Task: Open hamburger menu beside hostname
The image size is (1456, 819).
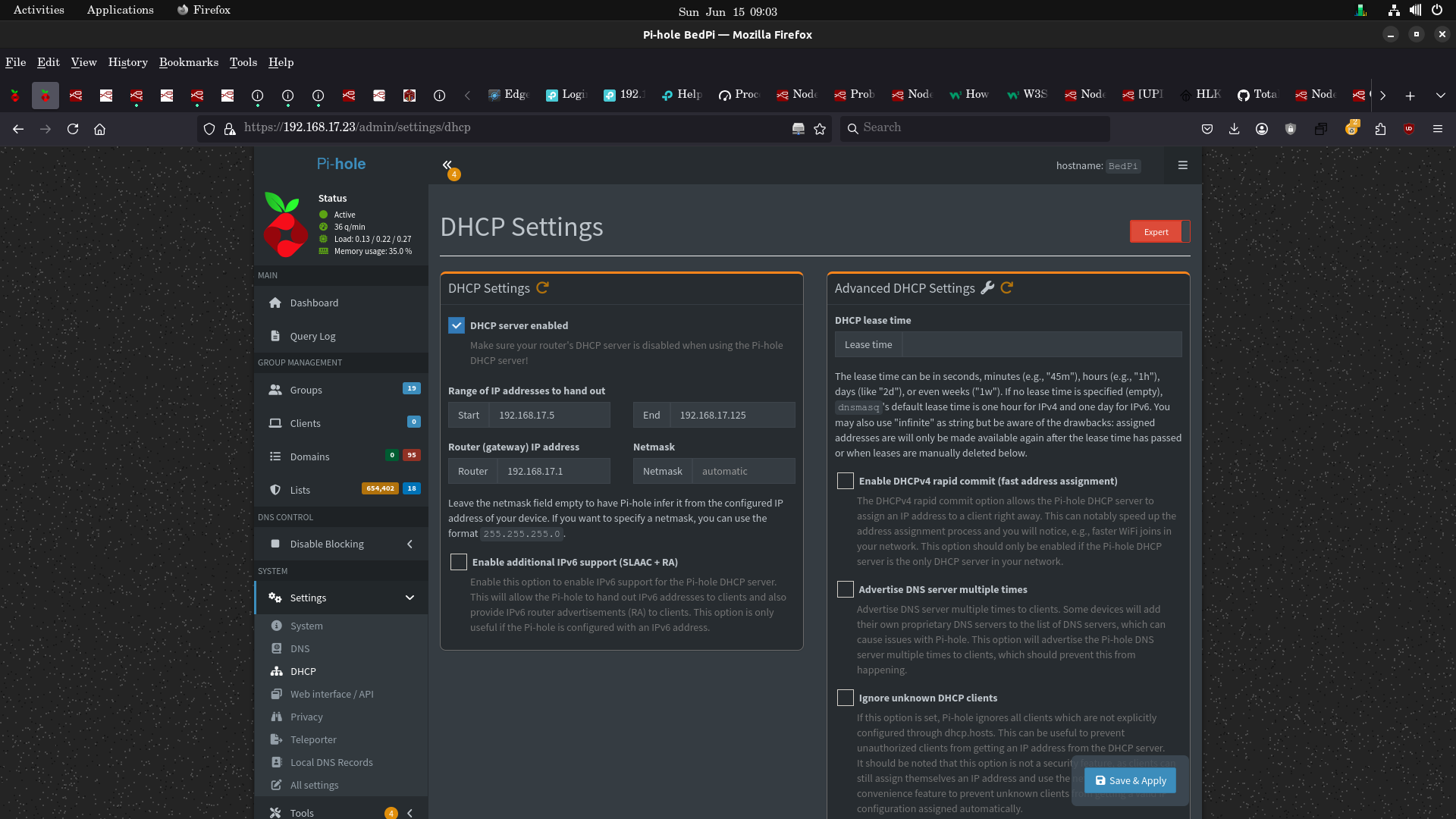Action: (x=1182, y=165)
